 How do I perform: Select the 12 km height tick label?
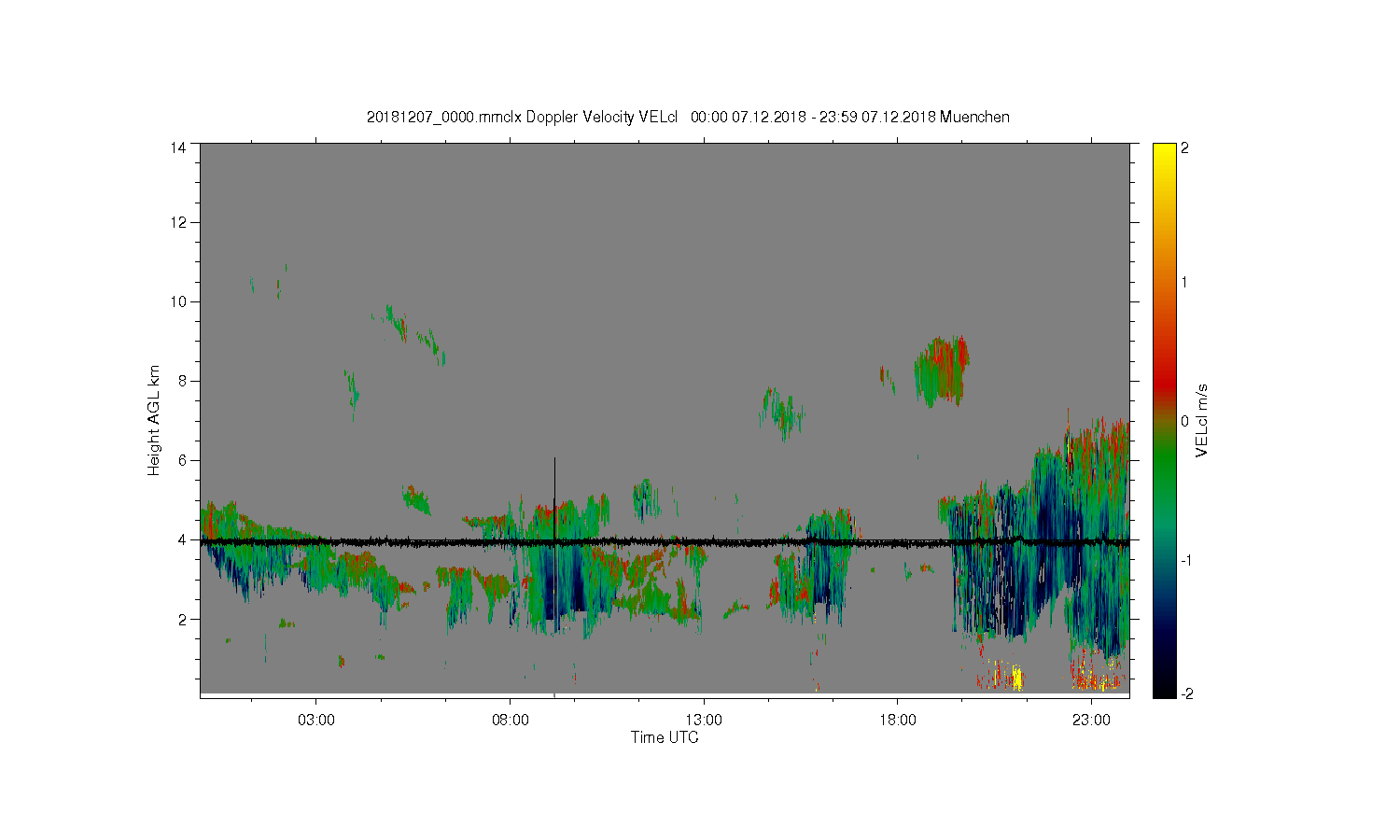click(177, 222)
